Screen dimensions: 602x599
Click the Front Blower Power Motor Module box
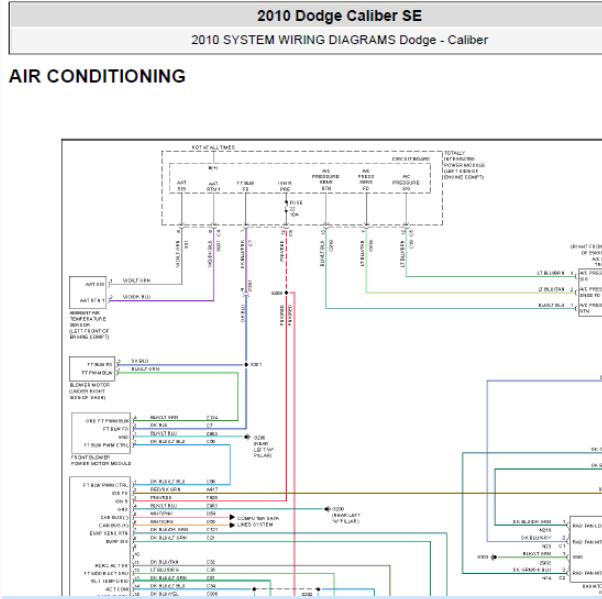(101, 433)
